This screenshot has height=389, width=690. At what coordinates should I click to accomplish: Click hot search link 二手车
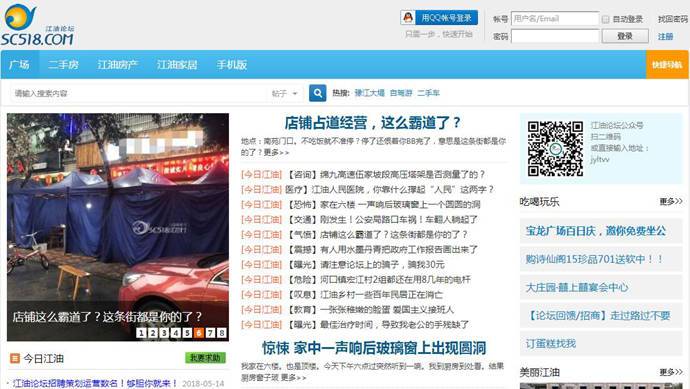coord(428,93)
